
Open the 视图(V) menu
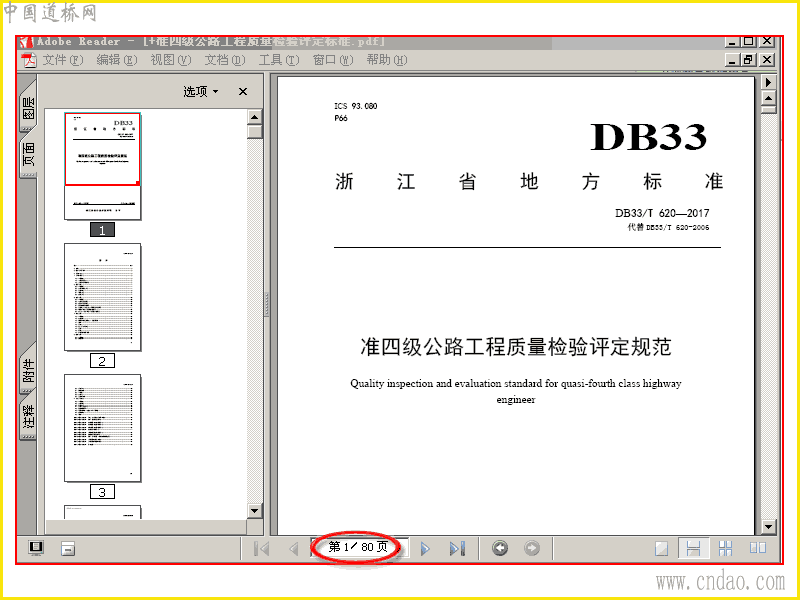pos(170,60)
